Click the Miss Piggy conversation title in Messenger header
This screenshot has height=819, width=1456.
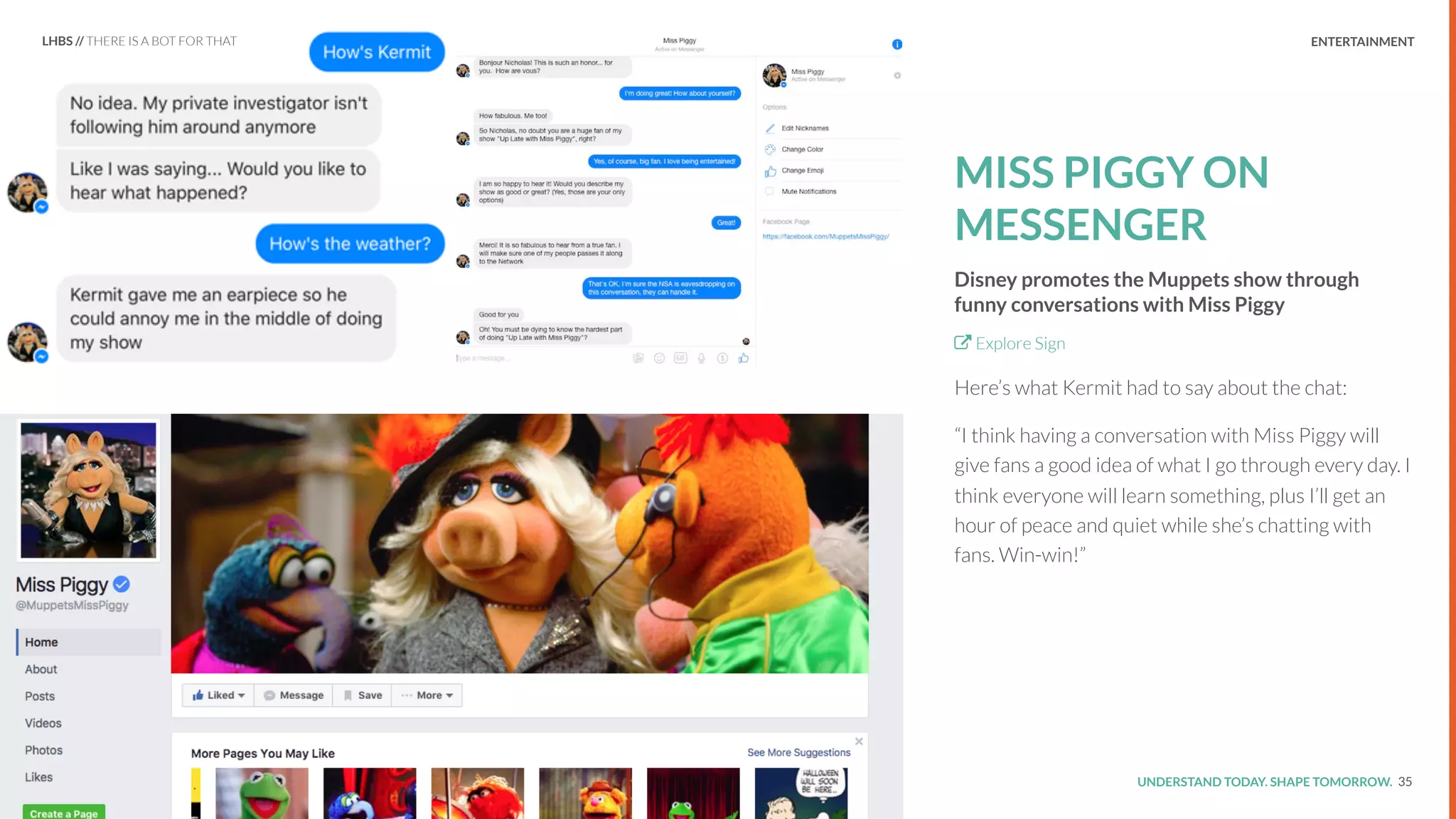679,41
